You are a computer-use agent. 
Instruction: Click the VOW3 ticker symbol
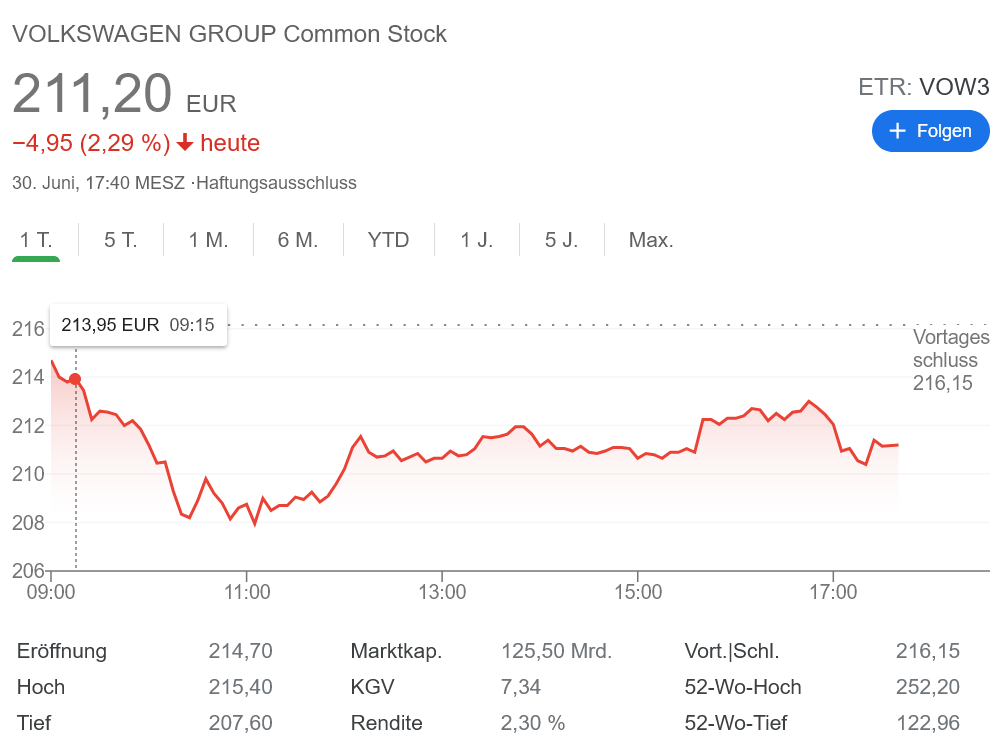click(954, 87)
